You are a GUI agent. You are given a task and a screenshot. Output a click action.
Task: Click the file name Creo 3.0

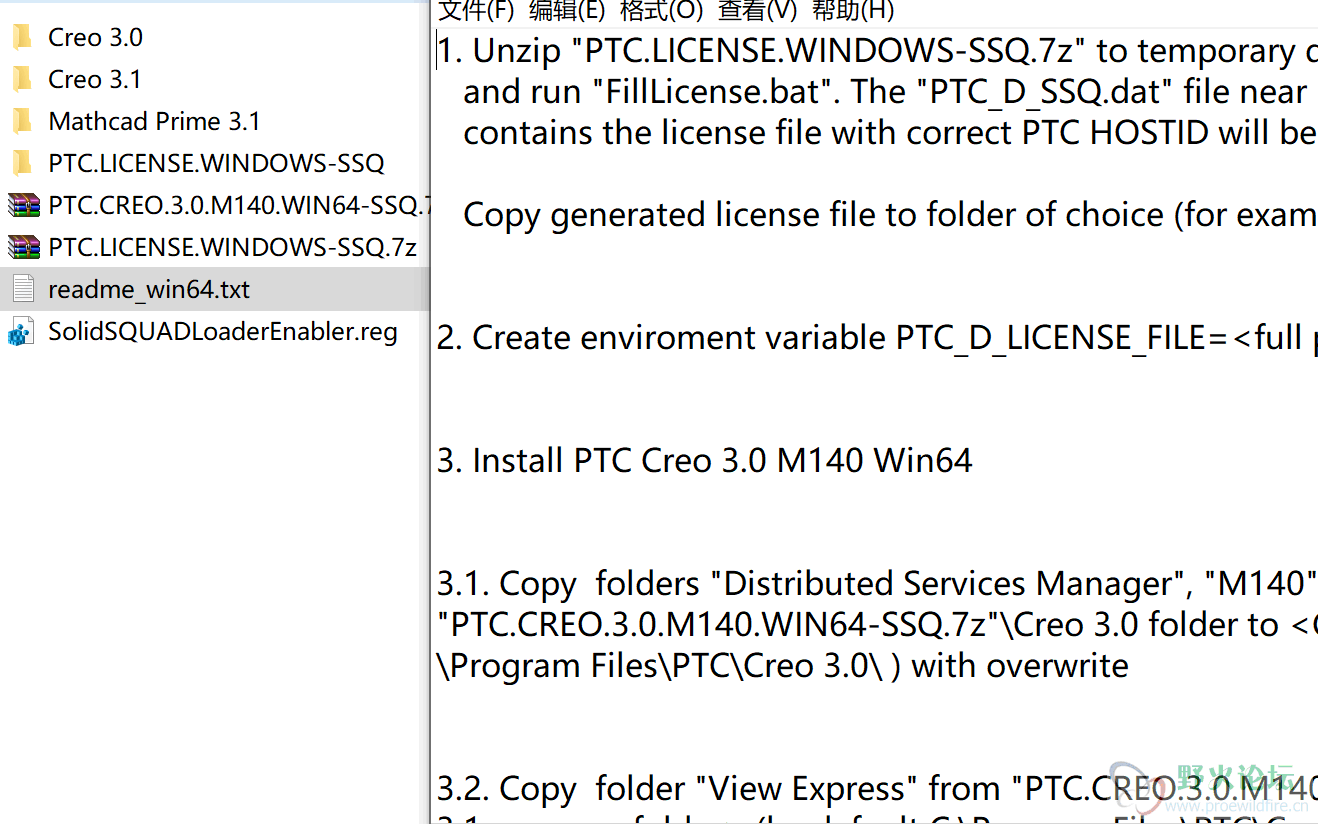(x=95, y=38)
